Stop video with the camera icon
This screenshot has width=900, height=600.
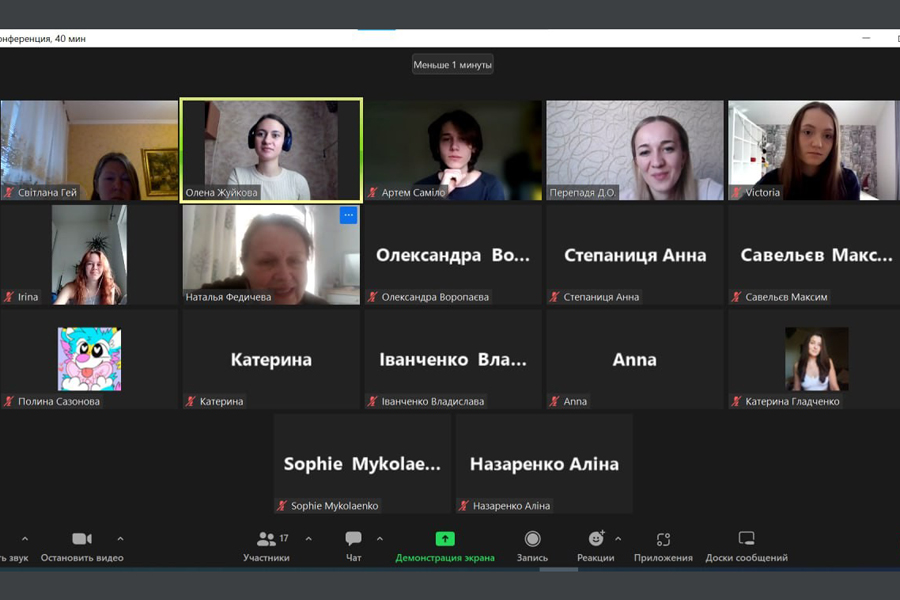[x=82, y=539]
